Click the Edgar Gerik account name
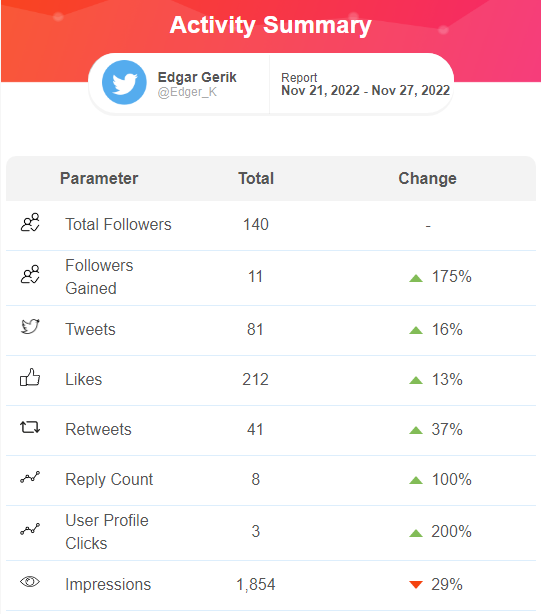 tap(197, 77)
